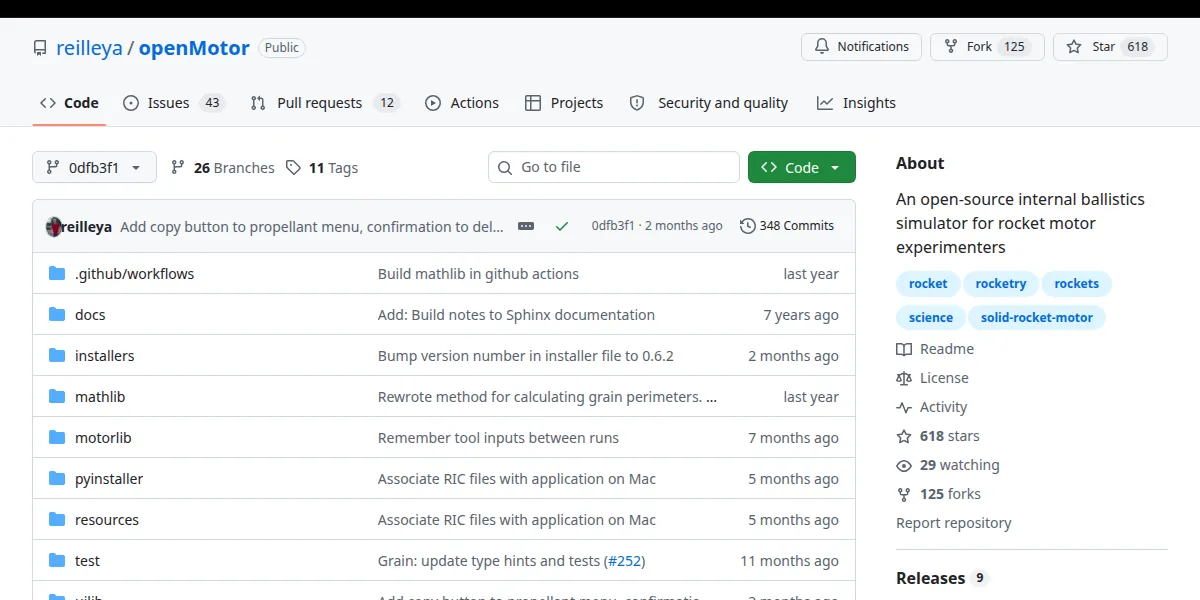Click the clock icon beside 348 Commits

tap(747, 226)
